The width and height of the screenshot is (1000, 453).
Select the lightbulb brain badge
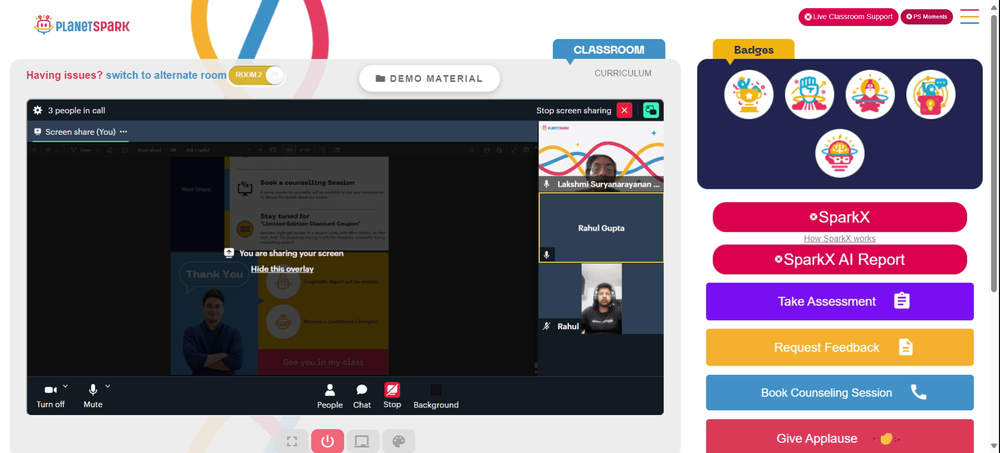840,154
